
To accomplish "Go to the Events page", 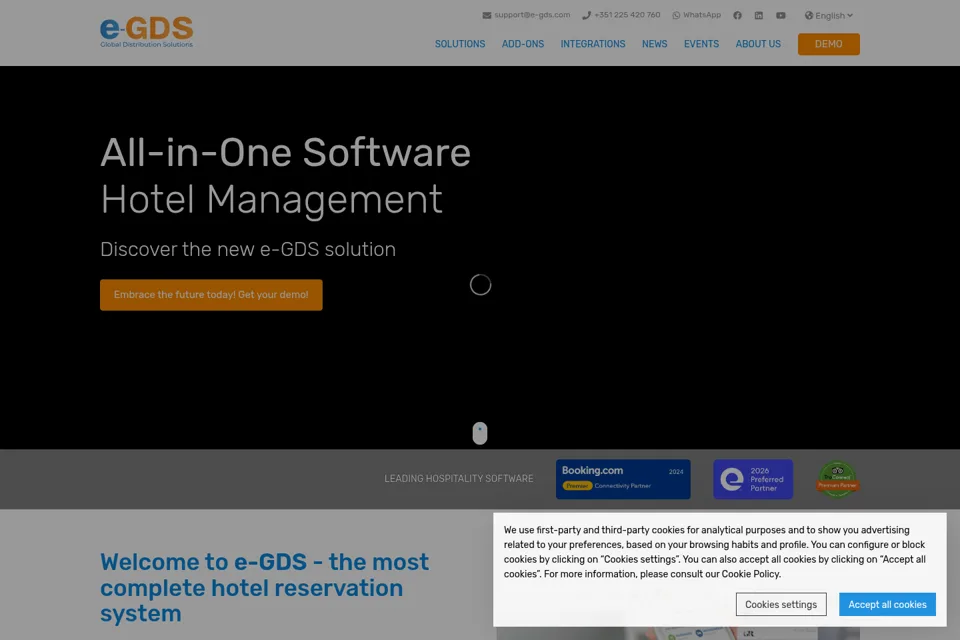I will click(701, 44).
